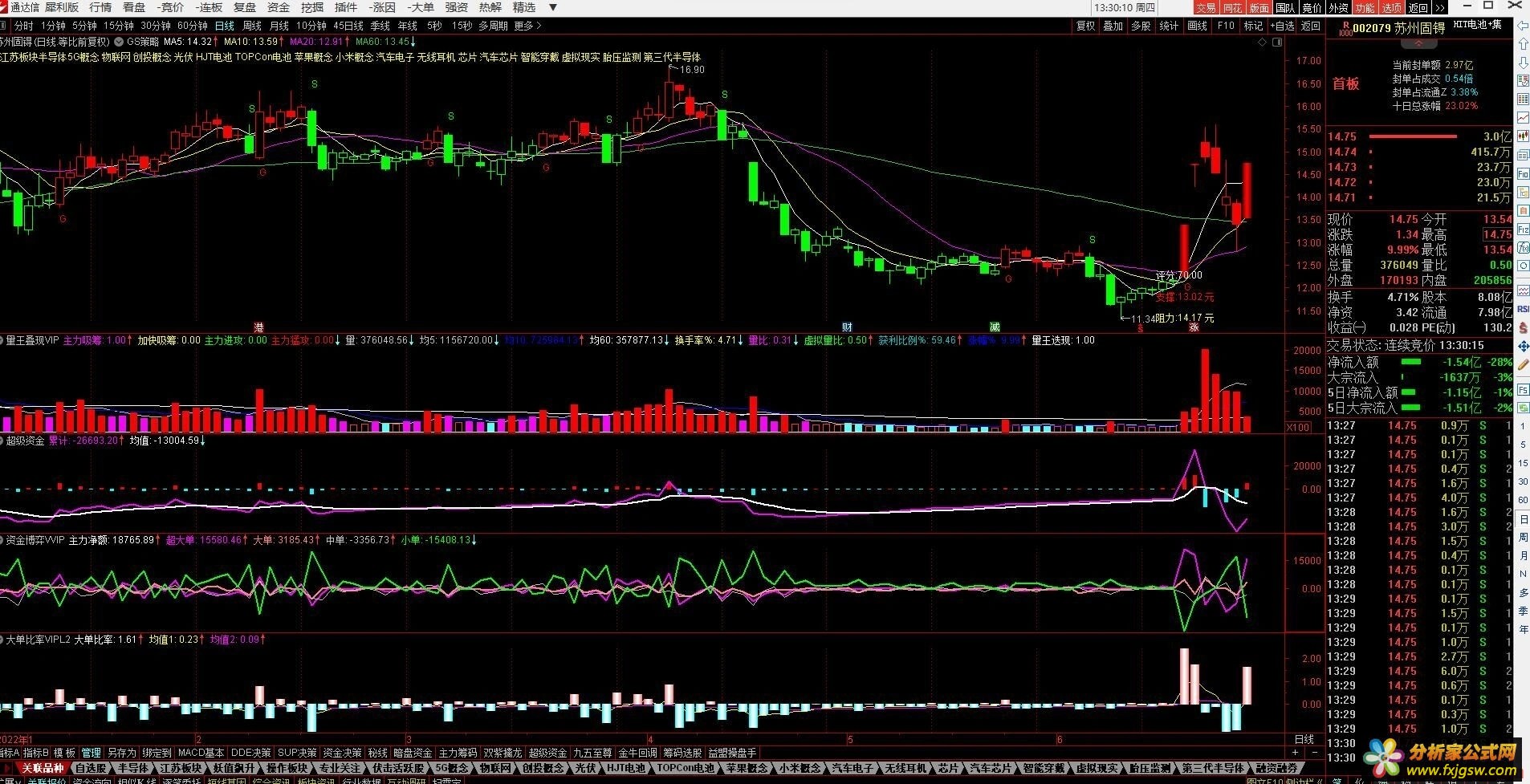Select the 分时 intraday tab
This screenshot has width=1530, height=784.
24,26
